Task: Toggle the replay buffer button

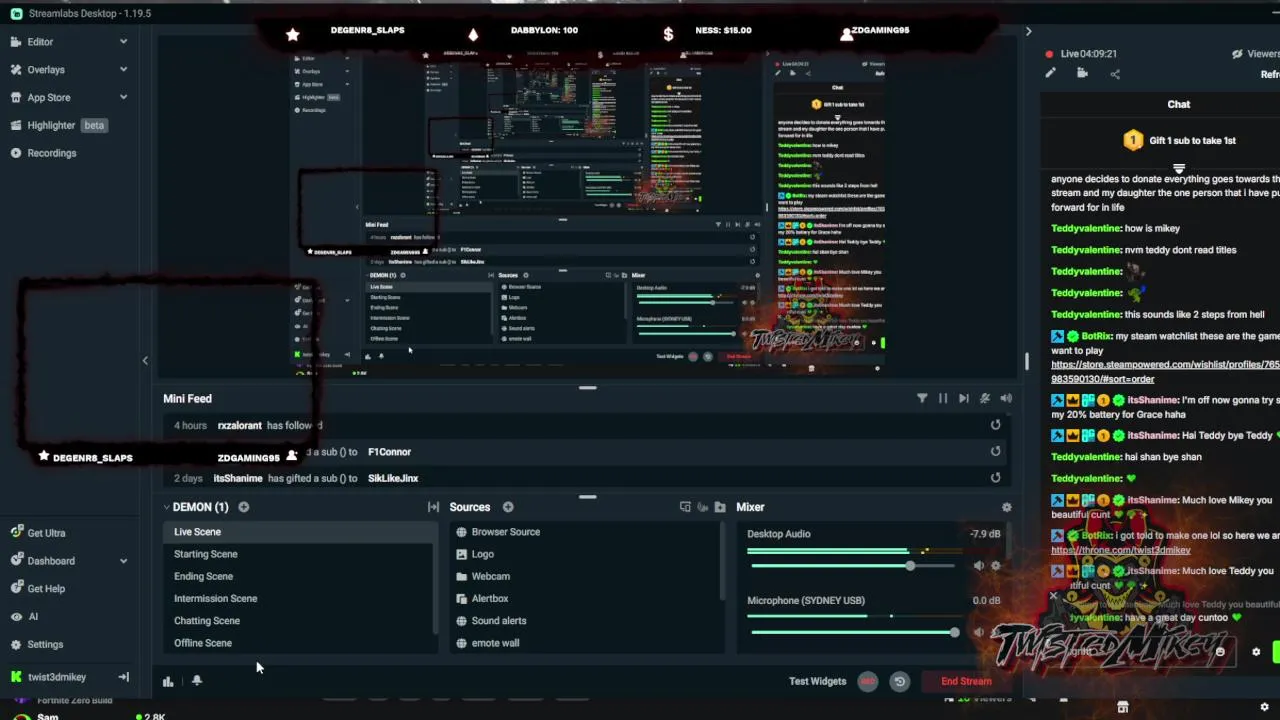Action: (900, 681)
